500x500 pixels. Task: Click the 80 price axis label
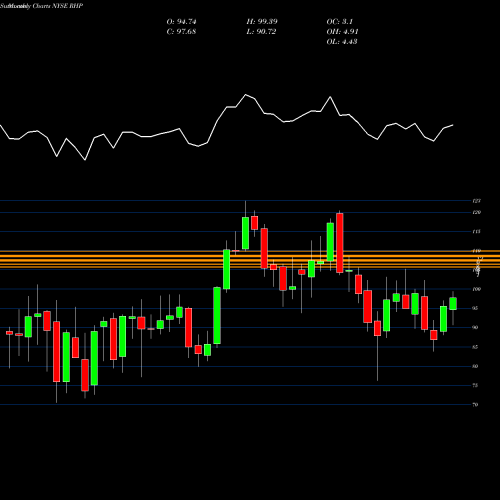coord(476,366)
